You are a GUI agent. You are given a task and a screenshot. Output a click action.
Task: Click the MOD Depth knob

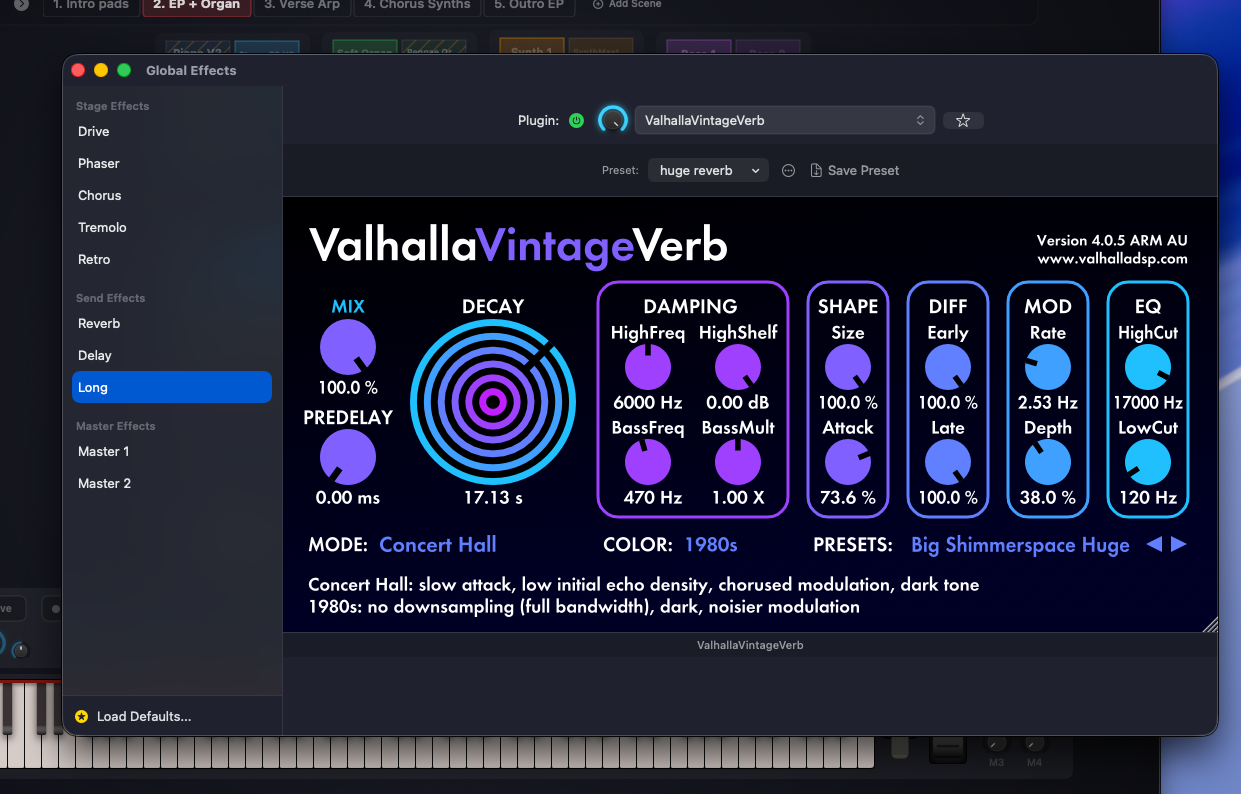pos(1048,463)
